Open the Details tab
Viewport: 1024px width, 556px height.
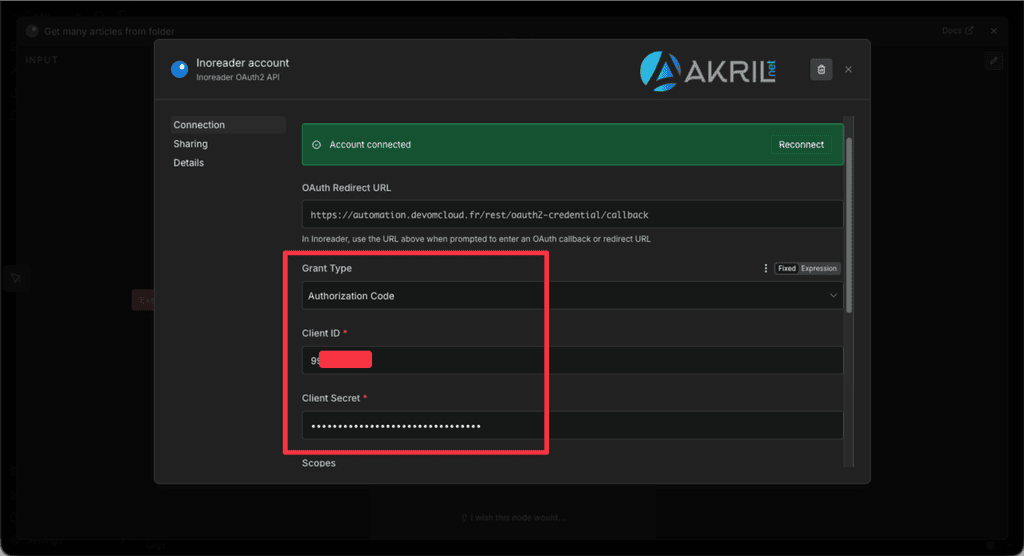[x=189, y=163]
